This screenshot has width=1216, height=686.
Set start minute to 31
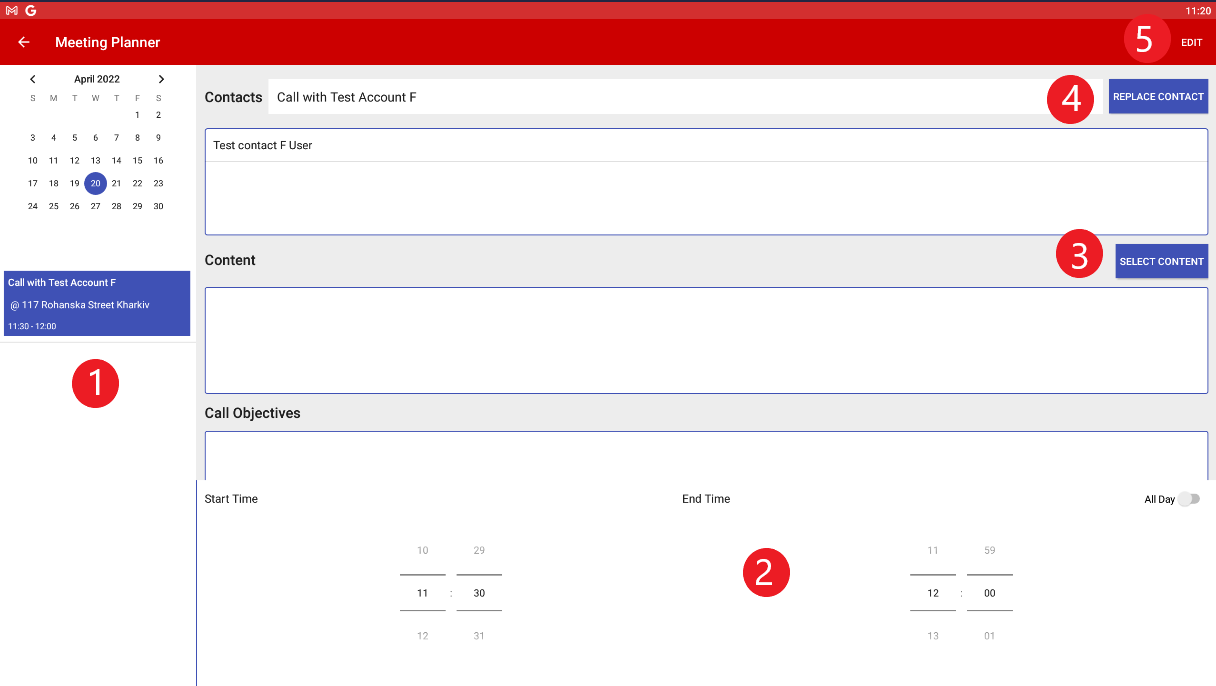point(479,636)
